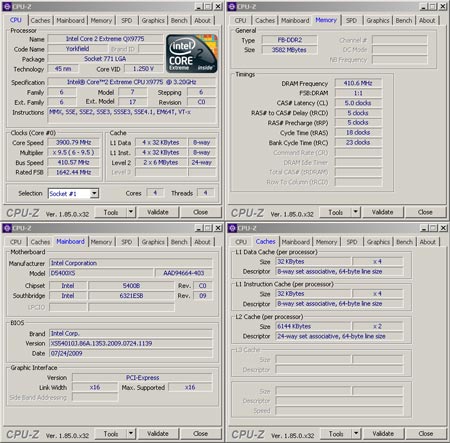
Task: Click CPU-Z app icon in Memory window title
Action: click(x=232, y=6)
